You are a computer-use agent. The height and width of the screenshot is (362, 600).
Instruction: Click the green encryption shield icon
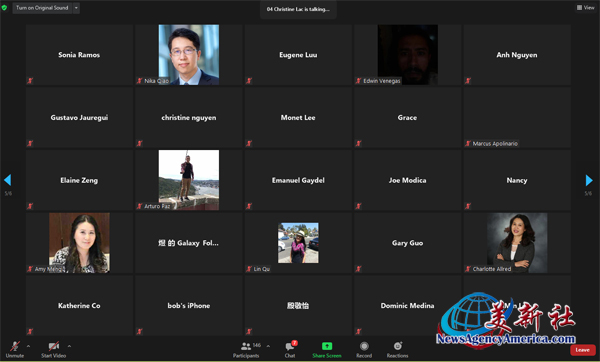click(x=4, y=8)
